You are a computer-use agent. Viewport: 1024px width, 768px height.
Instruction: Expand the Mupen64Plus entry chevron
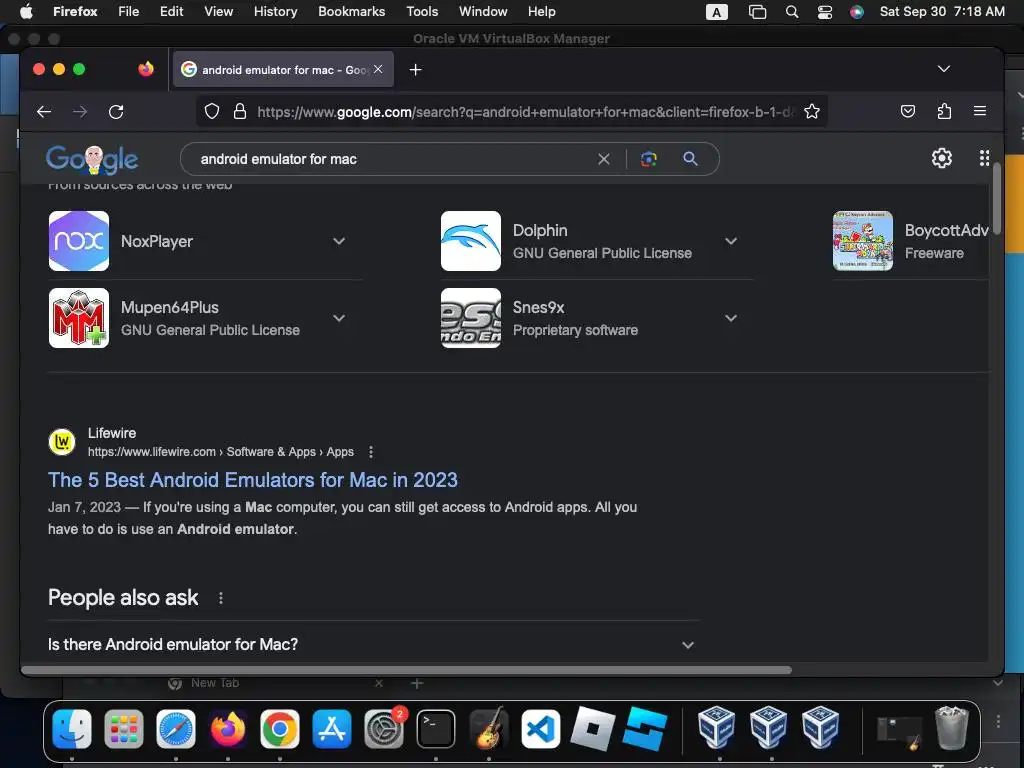[x=339, y=318]
